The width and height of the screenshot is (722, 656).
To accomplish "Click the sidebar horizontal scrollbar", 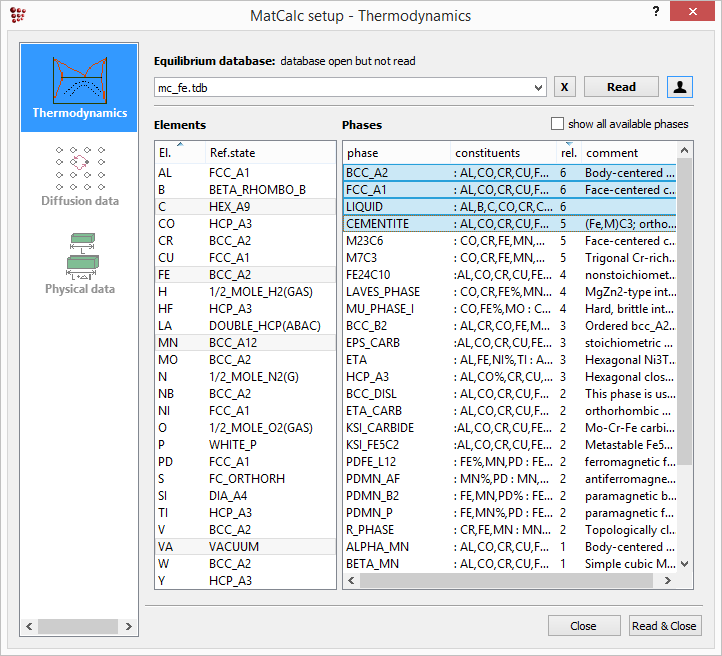I will pos(78,626).
